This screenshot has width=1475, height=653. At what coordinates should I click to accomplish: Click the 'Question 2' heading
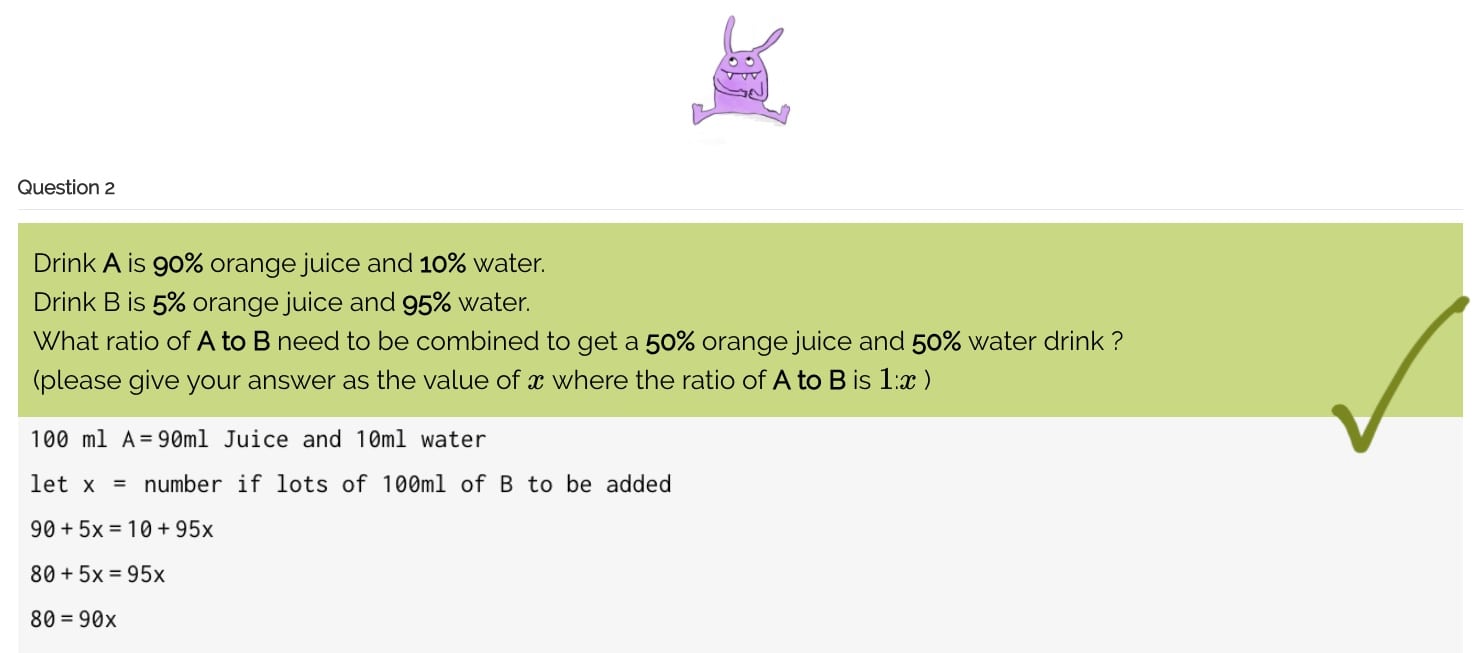tap(66, 187)
